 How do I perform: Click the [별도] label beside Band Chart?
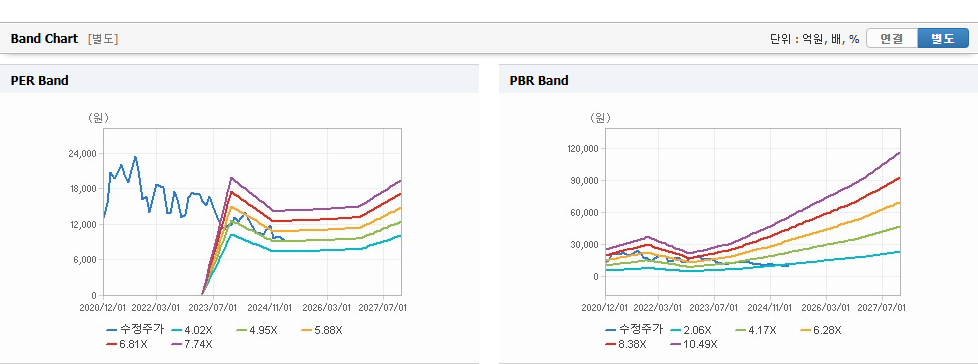[103, 39]
